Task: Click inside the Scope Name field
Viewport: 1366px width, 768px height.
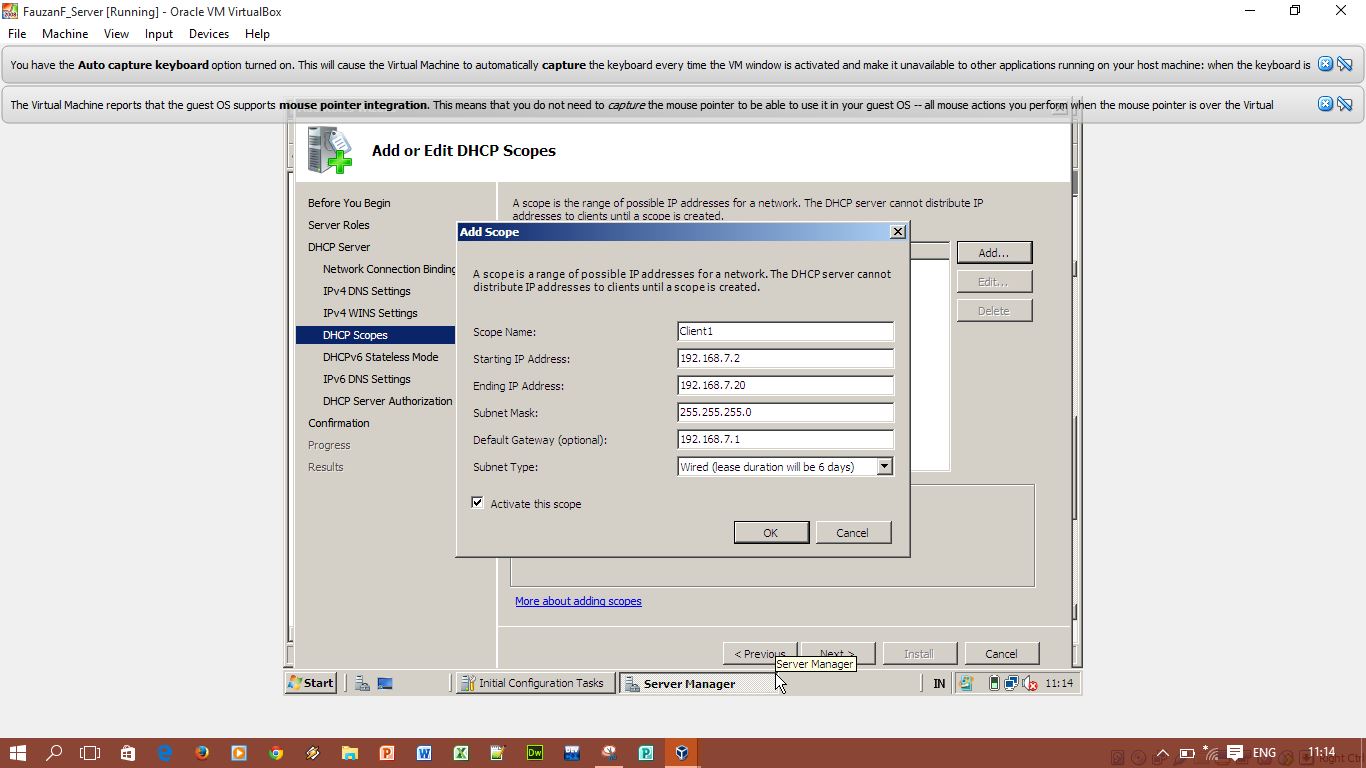Action: click(x=784, y=331)
